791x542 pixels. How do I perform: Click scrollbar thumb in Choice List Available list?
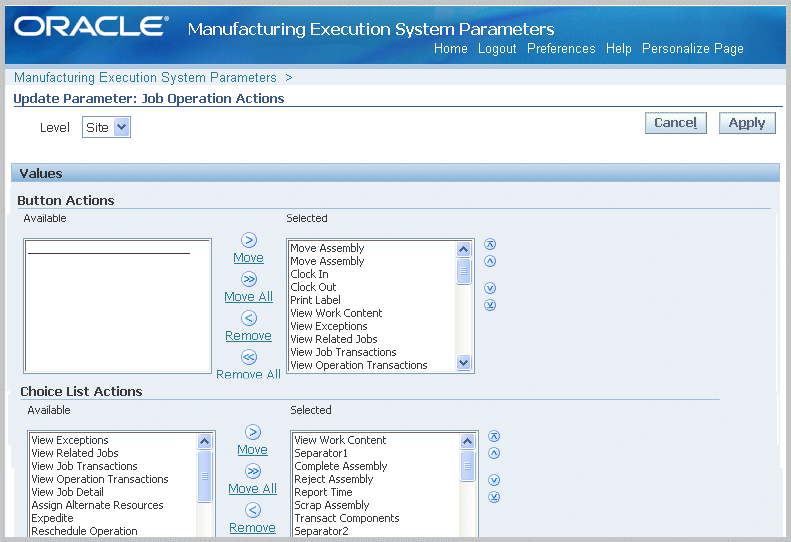[204, 477]
